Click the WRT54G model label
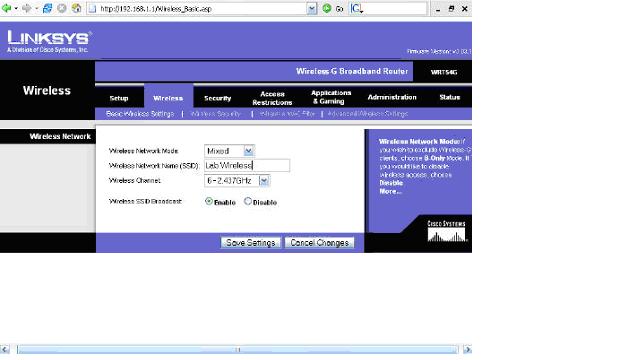The image size is (640, 360). [444, 72]
